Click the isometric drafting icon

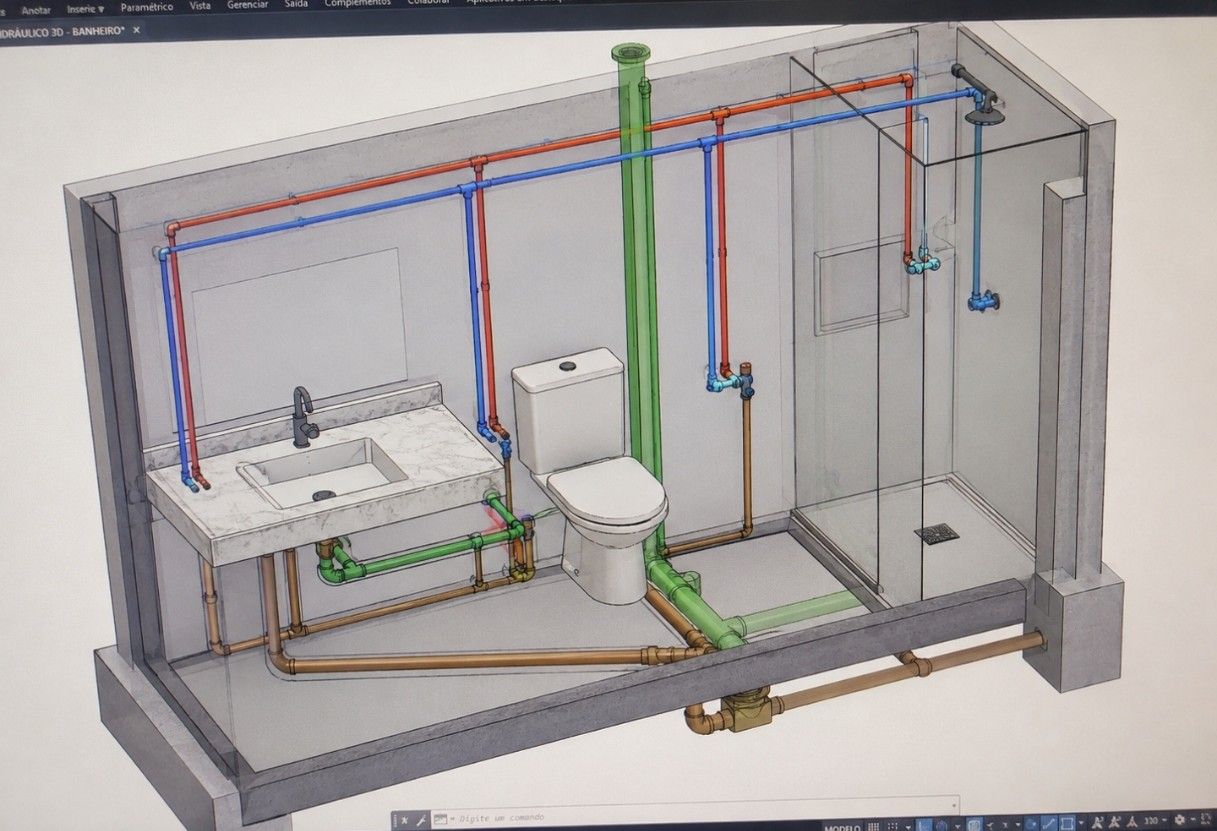tap(975, 826)
